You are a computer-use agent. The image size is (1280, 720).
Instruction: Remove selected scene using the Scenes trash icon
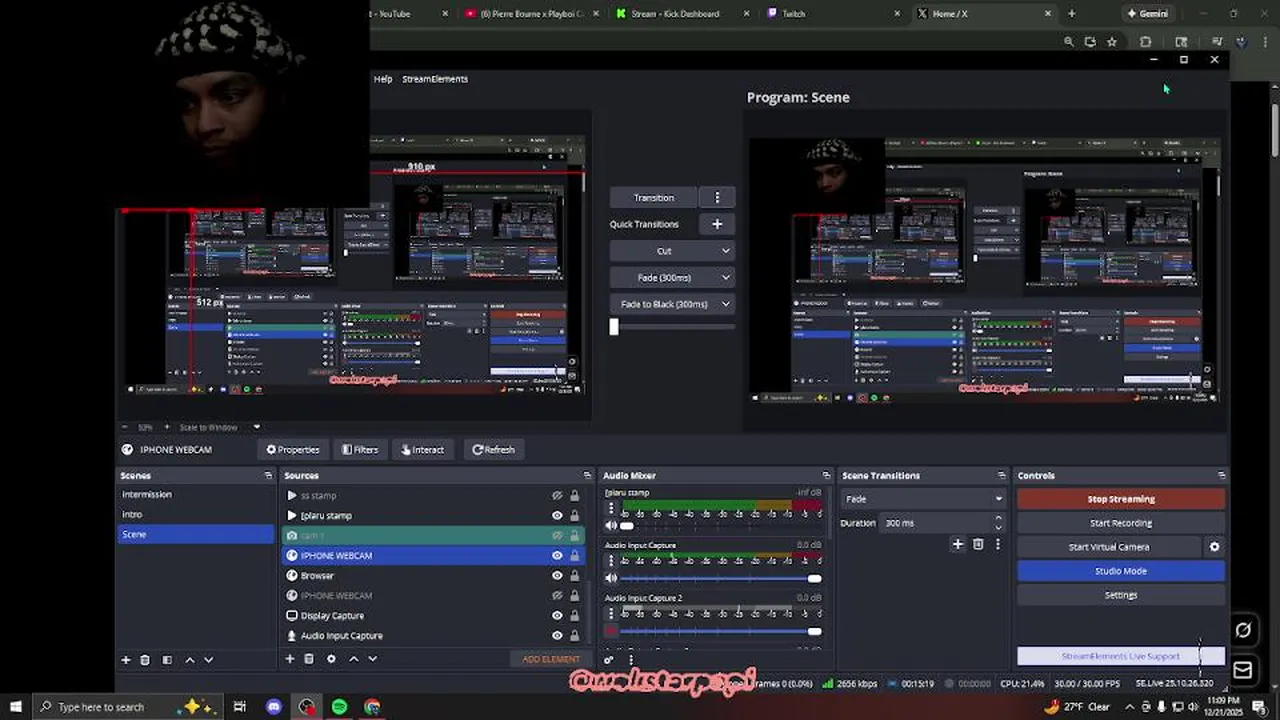click(x=145, y=660)
